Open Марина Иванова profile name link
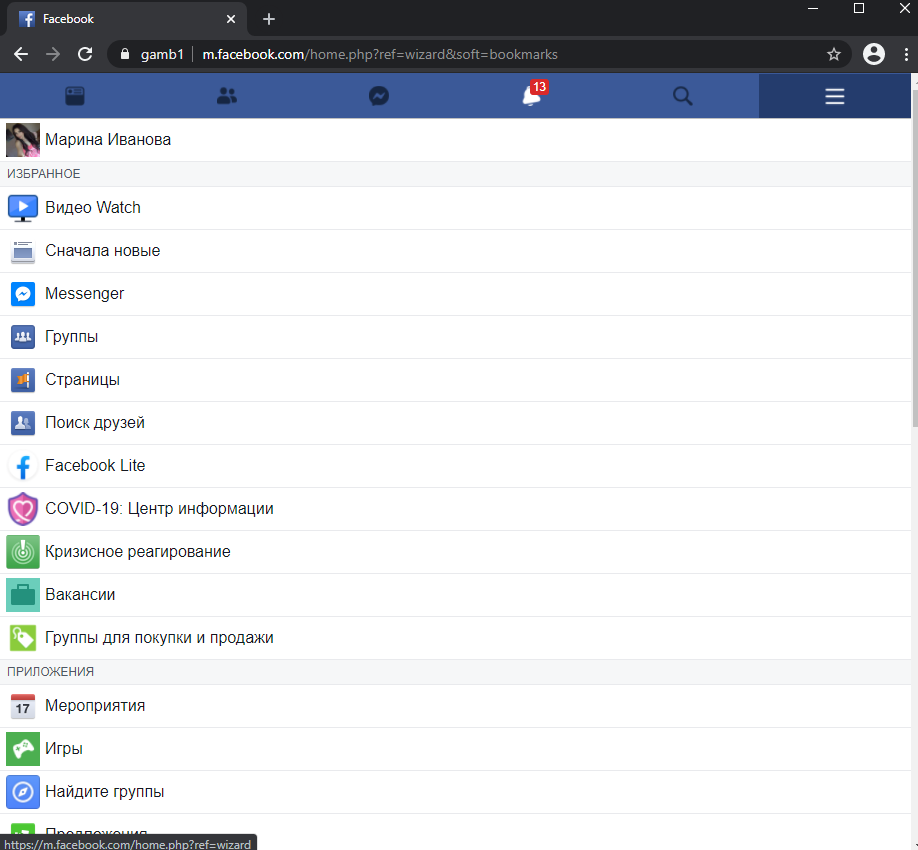Image resolution: width=918 pixels, height=850 pixels. coord(108,140)
